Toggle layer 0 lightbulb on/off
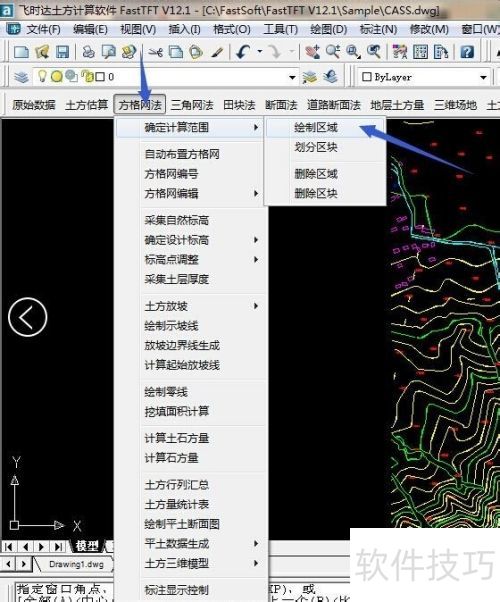 click(x=42, y=76)
